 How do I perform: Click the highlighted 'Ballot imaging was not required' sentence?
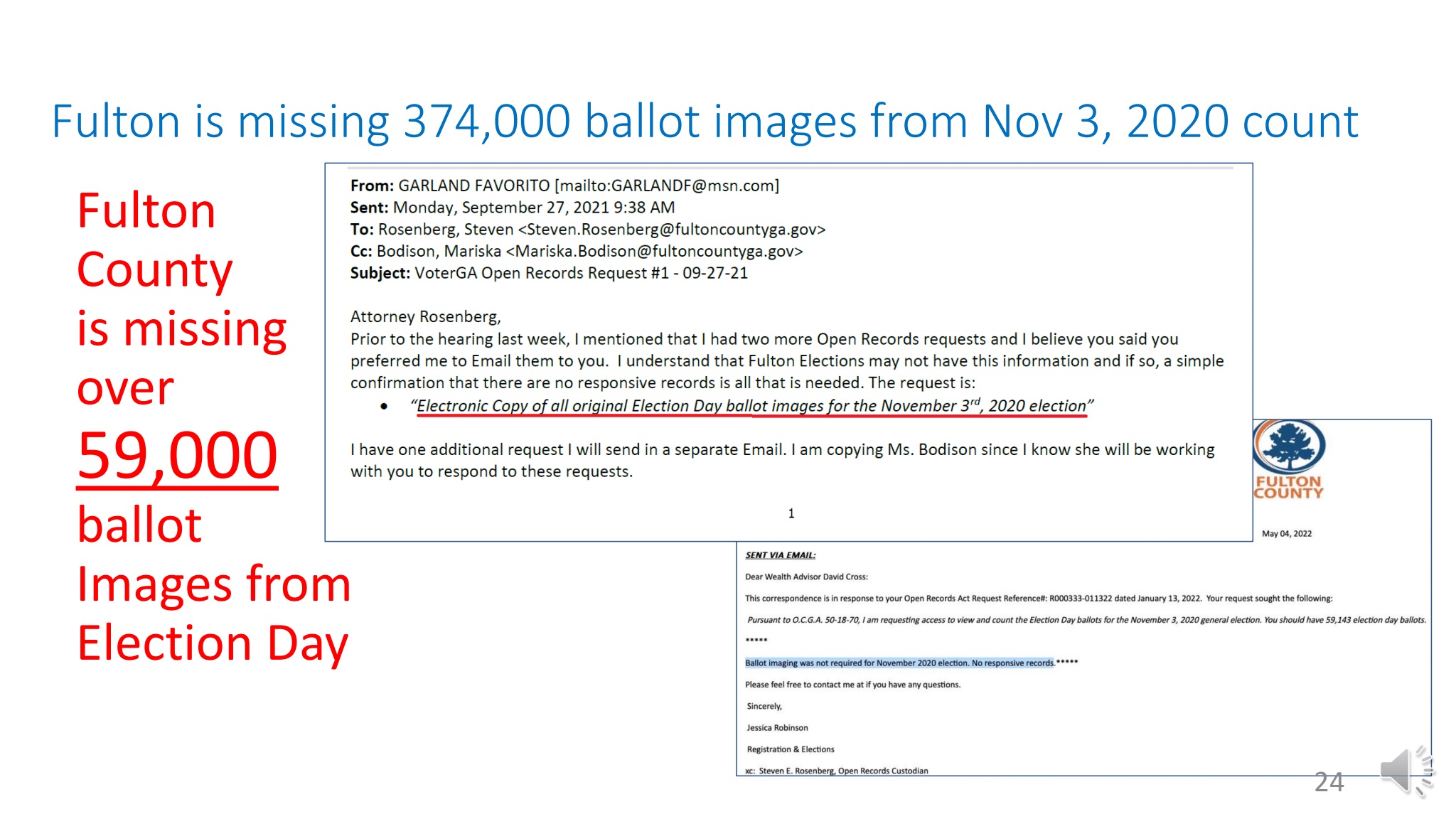[899, 663]
